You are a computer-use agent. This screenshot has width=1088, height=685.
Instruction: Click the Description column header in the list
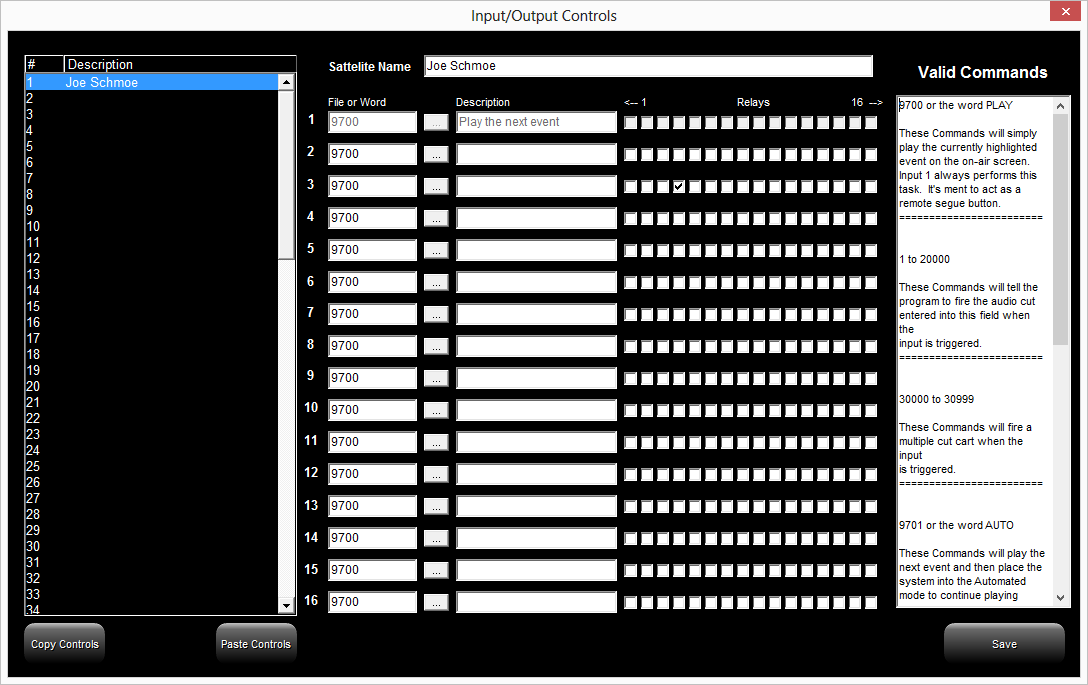(x=180, y=65)
